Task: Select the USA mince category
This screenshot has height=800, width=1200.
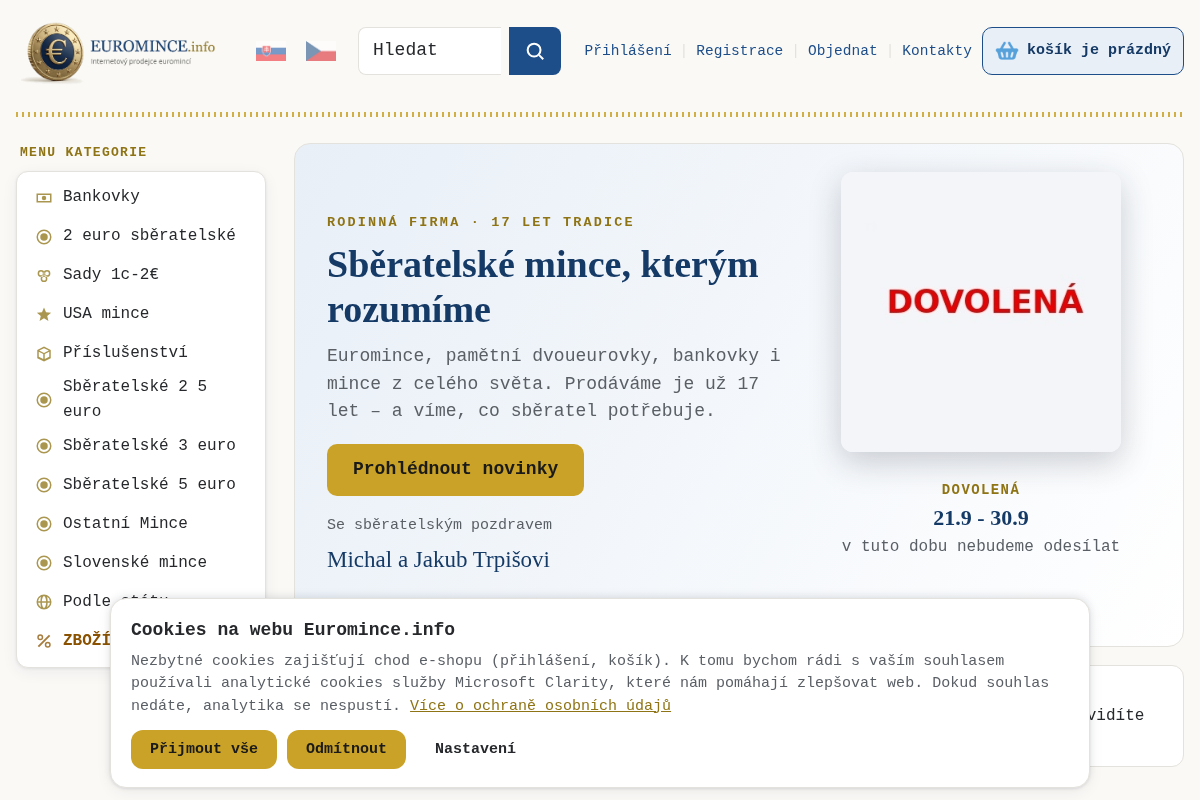Action: 141,314
